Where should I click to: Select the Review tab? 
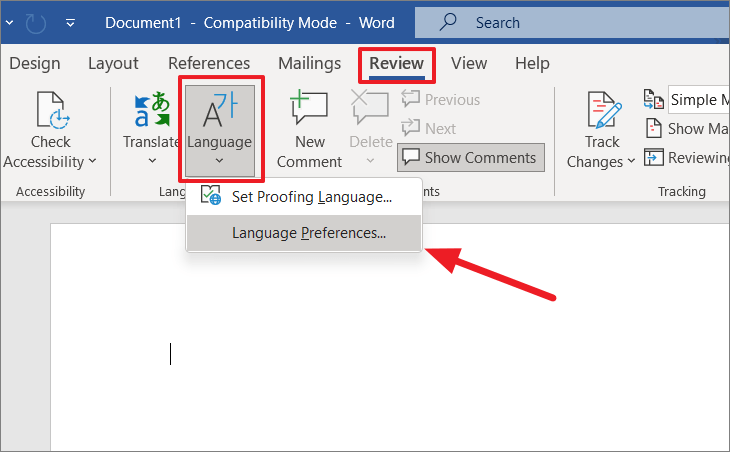(x=397, y=64)
